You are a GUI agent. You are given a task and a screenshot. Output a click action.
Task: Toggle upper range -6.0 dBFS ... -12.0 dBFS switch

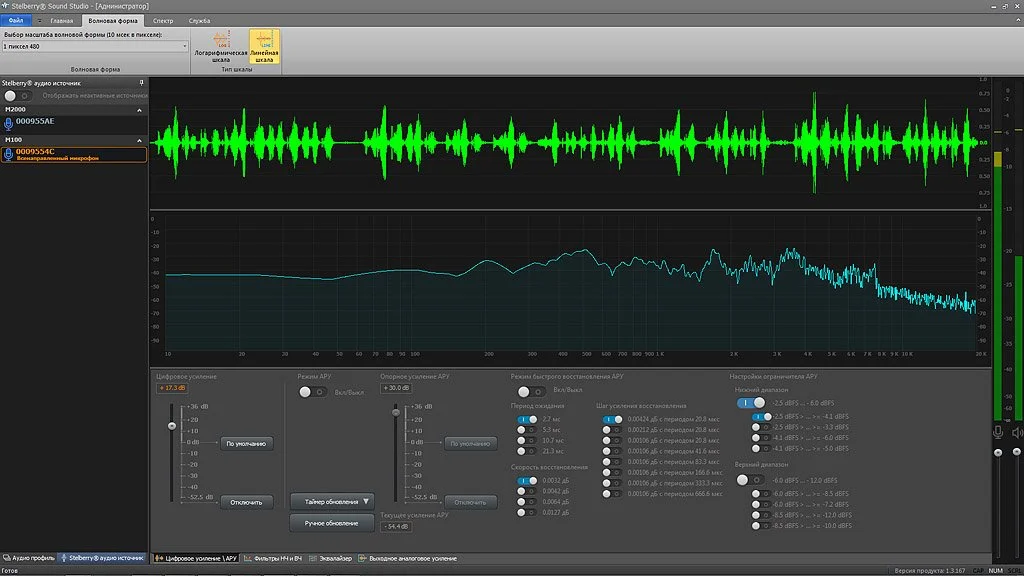coord(750,480)
